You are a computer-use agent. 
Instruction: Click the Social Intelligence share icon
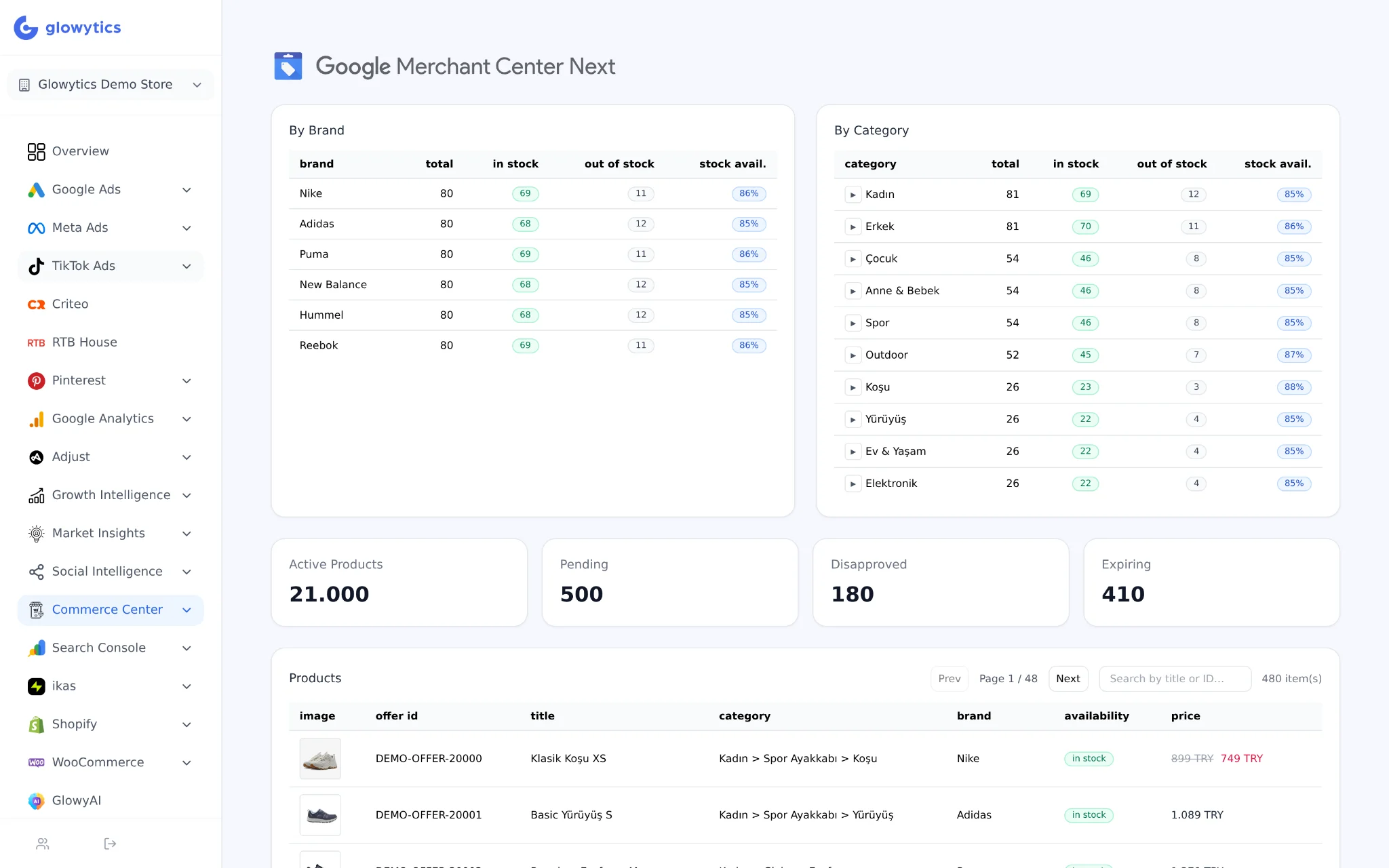tap(37, 572)
